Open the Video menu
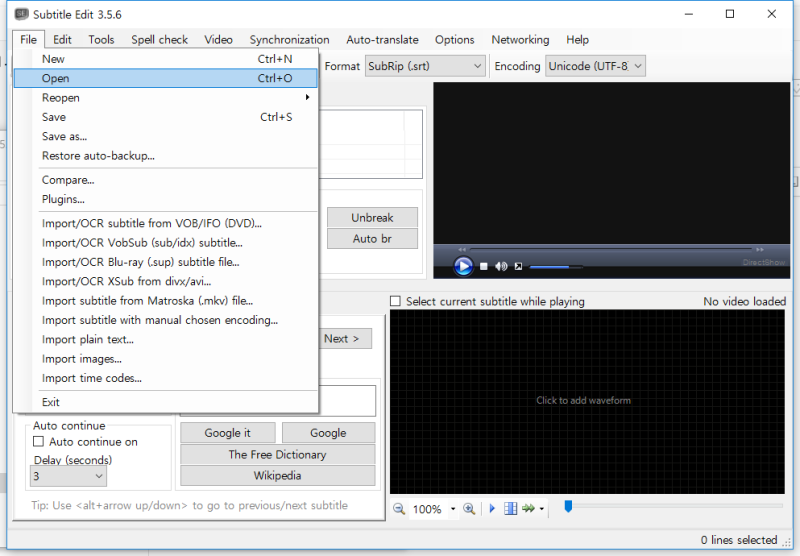 click(x=218, y=40)
